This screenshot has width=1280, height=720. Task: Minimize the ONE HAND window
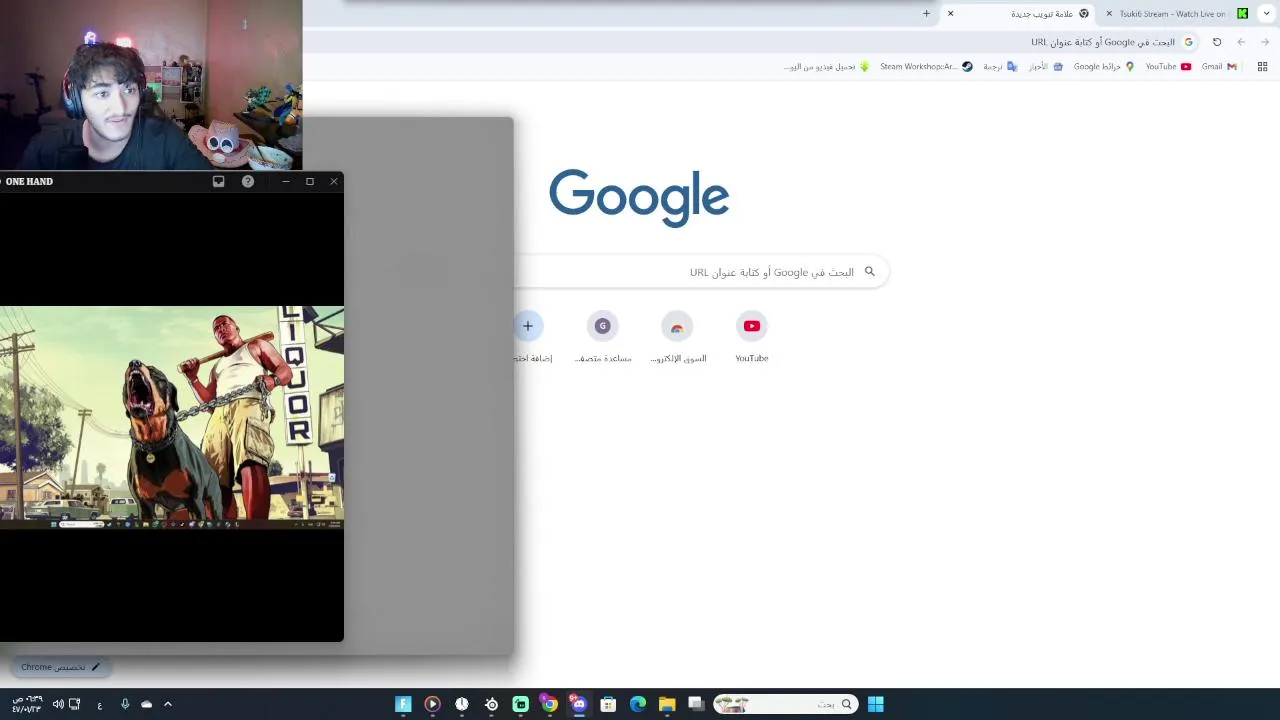pos(286,181)
